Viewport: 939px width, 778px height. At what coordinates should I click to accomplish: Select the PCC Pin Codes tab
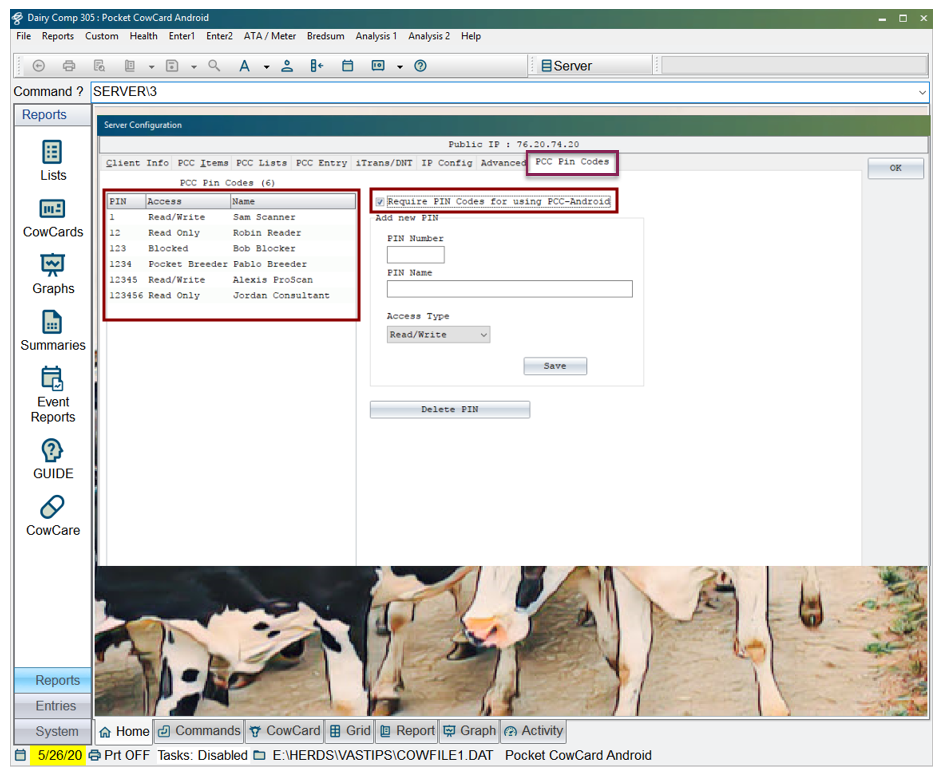(x=572, y=162)
